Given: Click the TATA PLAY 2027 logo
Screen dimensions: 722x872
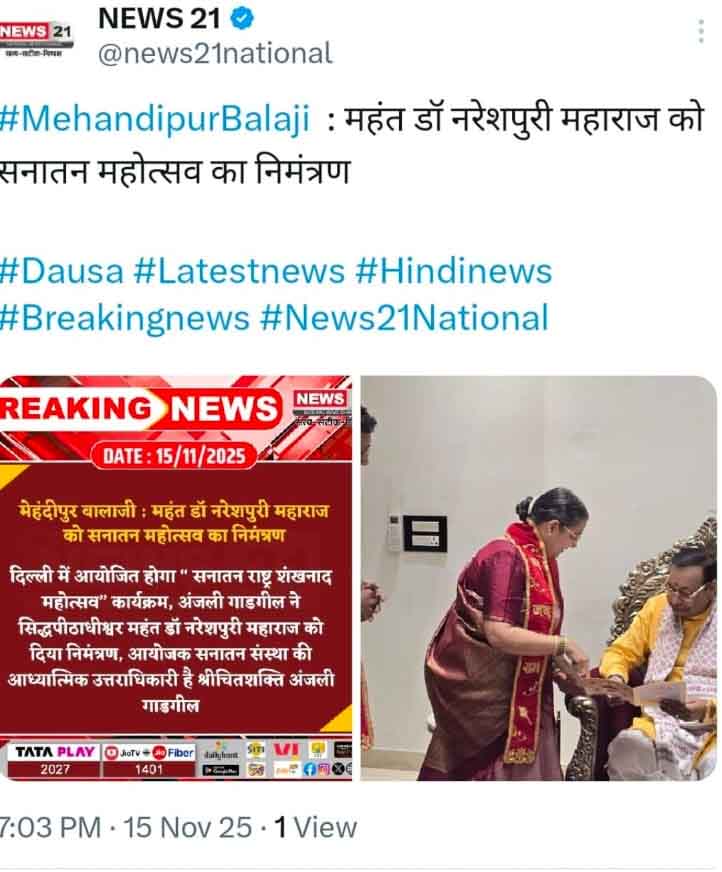Looking at the screenshot, I should (x=55, y=760).
